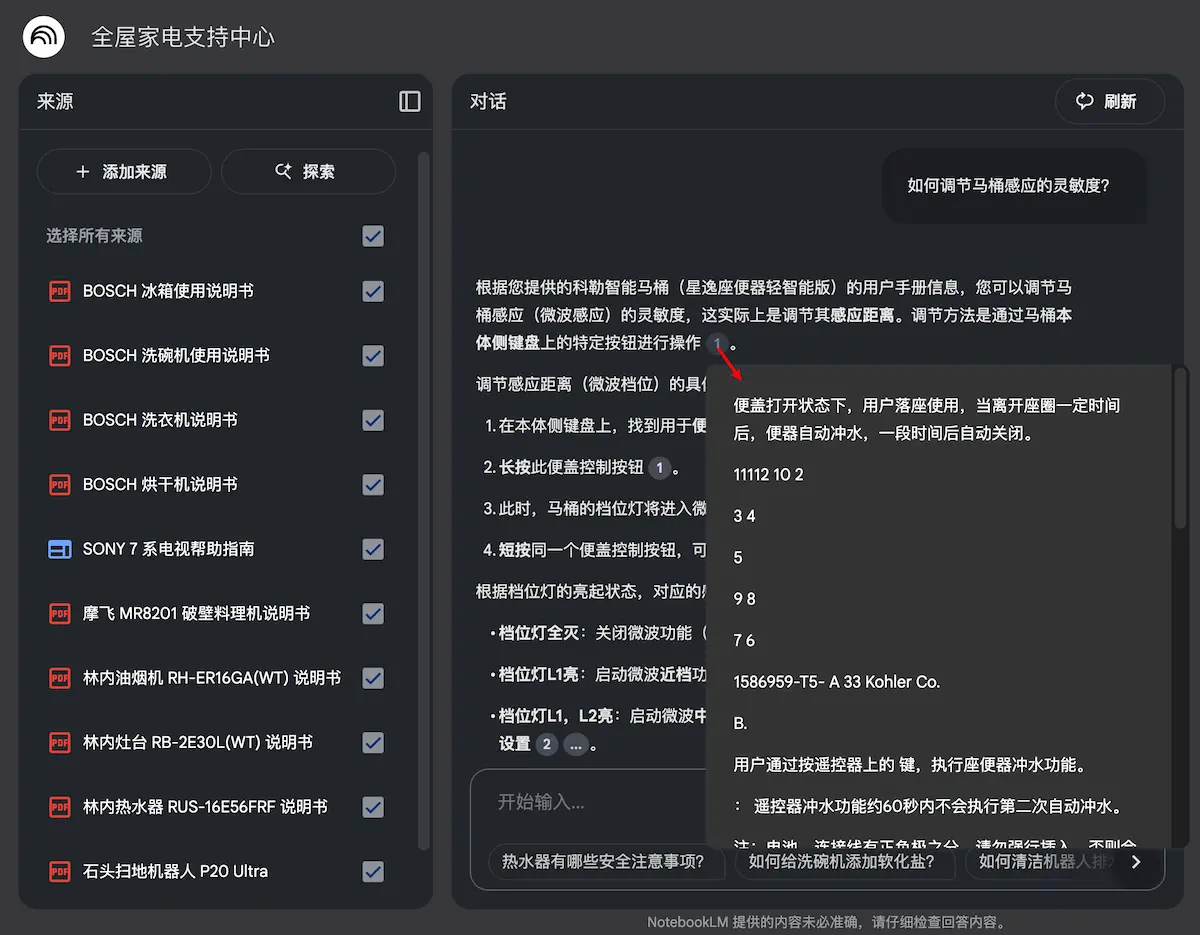Collapse the sources panel with sidebar icon
This screenshot has width=1200, height=935.
click(x=410, y=101)
